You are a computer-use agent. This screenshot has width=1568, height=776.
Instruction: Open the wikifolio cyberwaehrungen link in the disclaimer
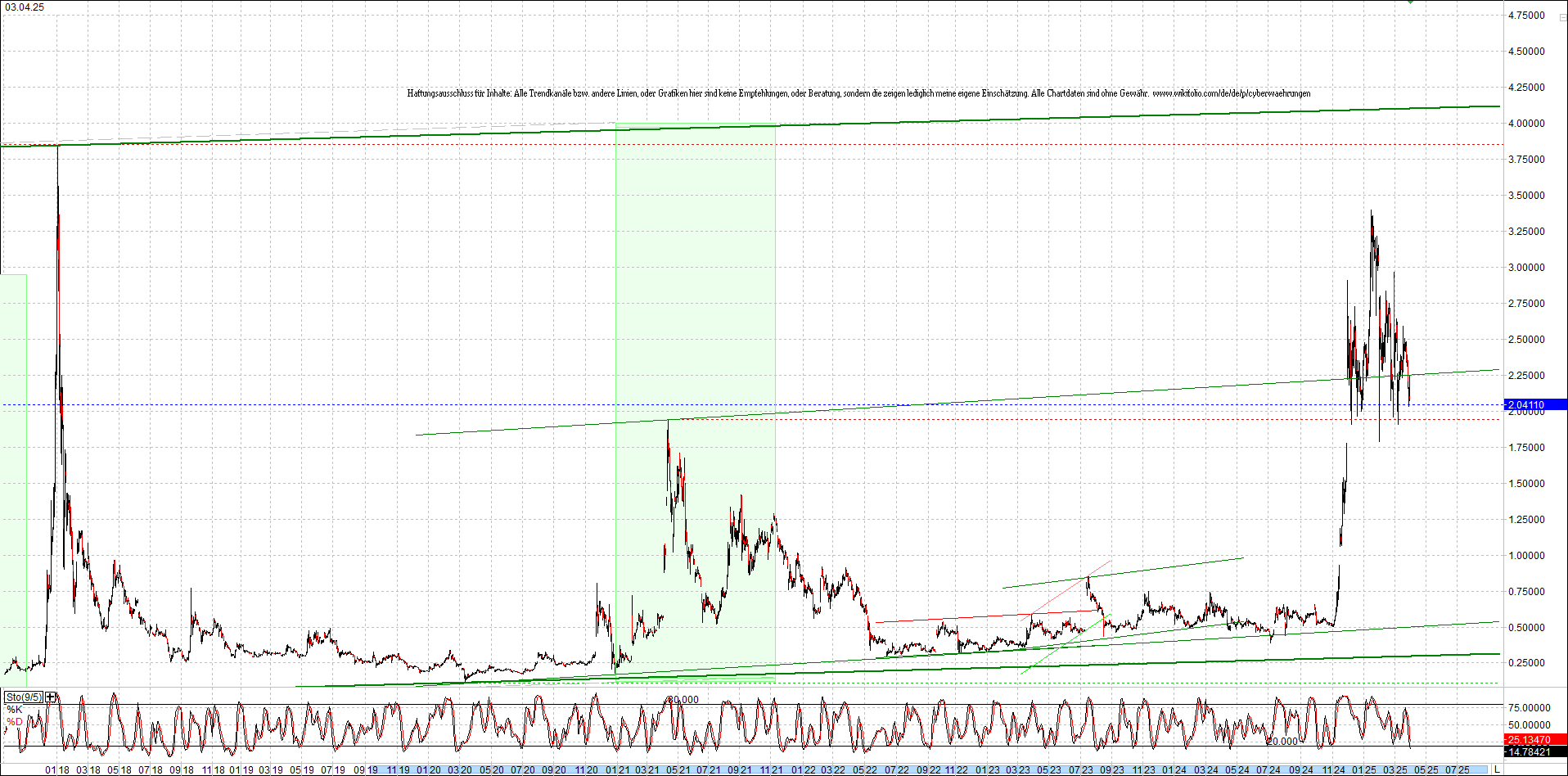point(1232,93)
